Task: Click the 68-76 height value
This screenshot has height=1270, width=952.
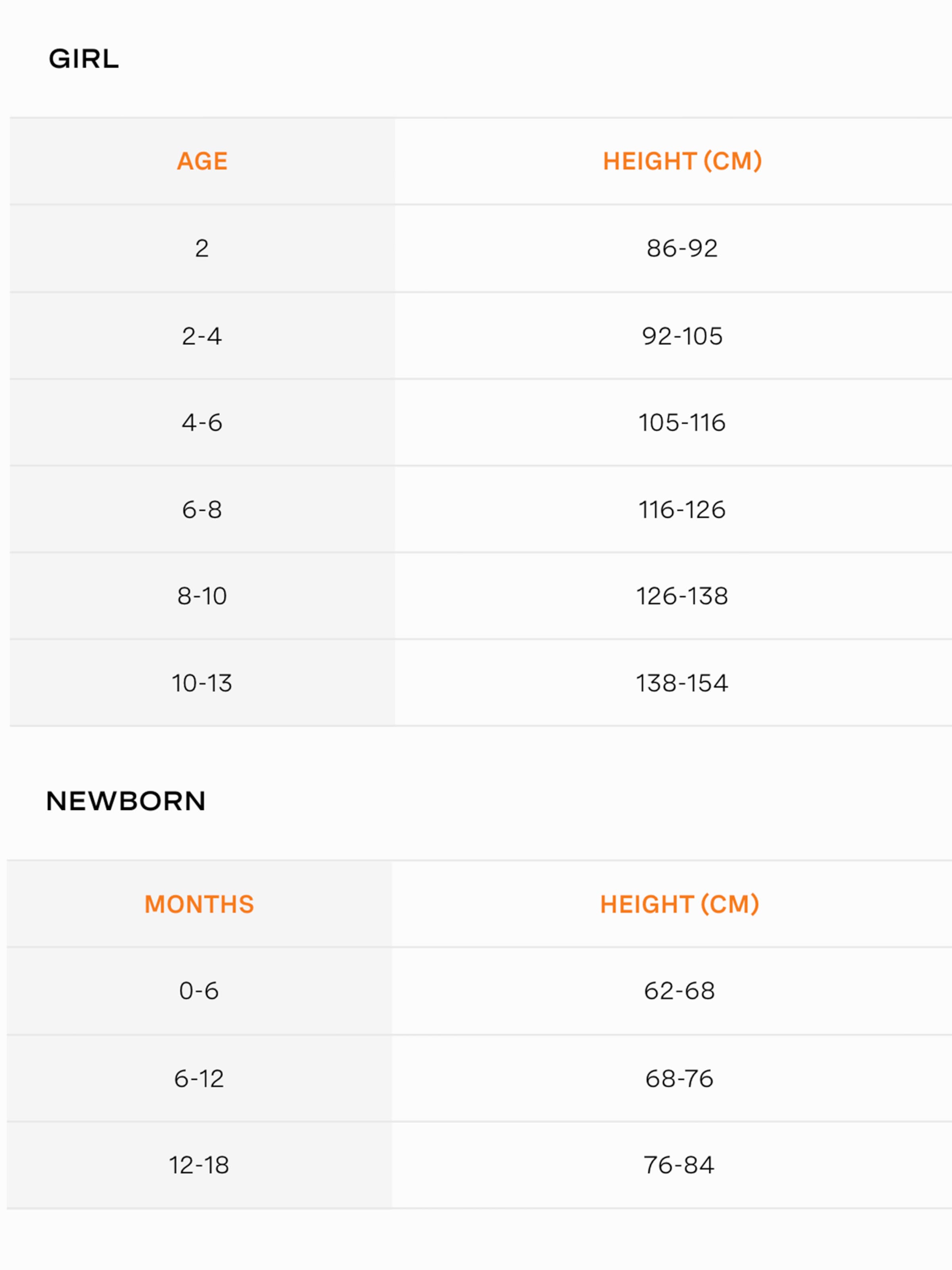Action: [x=679, y=1079]
